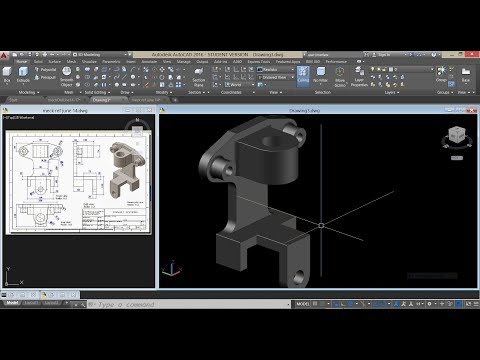
Task: Open the Annotate ribbon tab
Action: [149, 62]
